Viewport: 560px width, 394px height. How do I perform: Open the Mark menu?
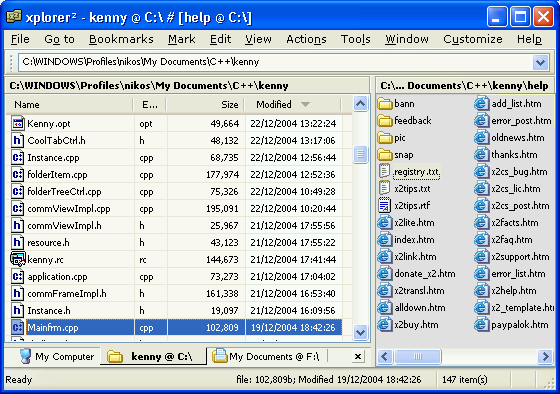[181, 39]
